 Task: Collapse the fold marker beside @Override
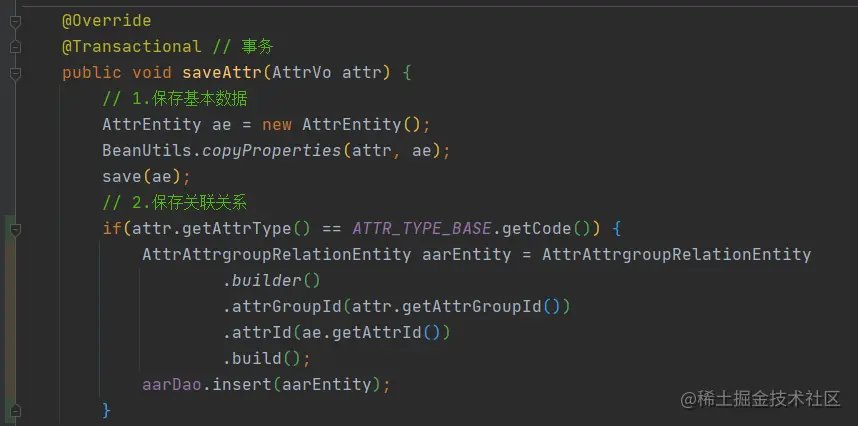click(15, 22)
